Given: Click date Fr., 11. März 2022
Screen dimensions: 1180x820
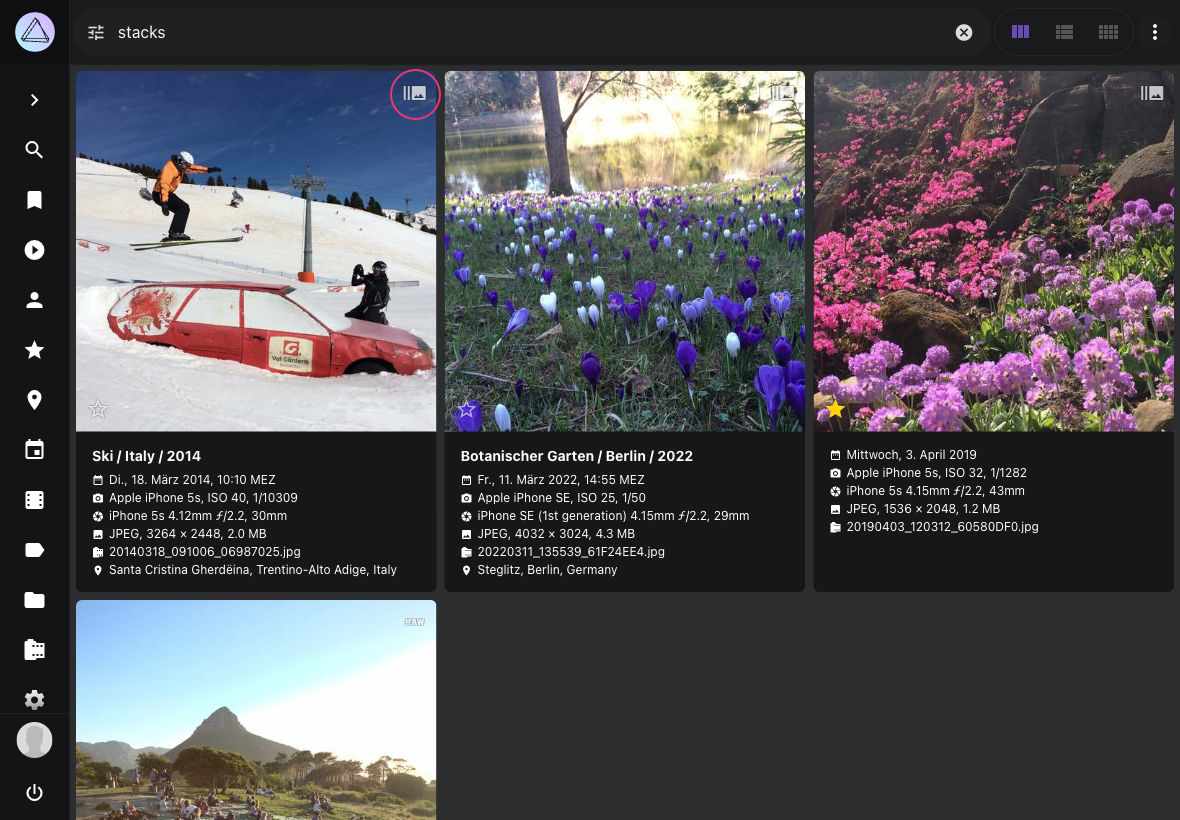Looking at the screenshot, I should [561, 480].
